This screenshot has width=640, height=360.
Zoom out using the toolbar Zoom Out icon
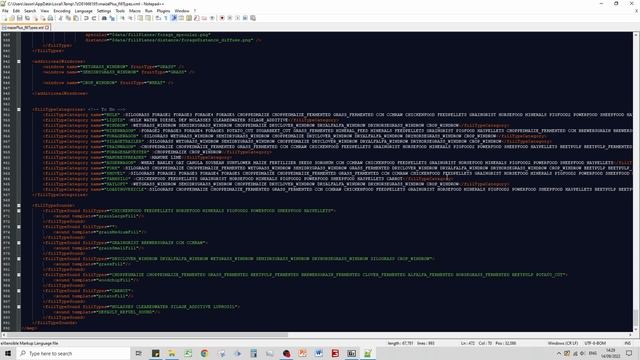(130, 18)
